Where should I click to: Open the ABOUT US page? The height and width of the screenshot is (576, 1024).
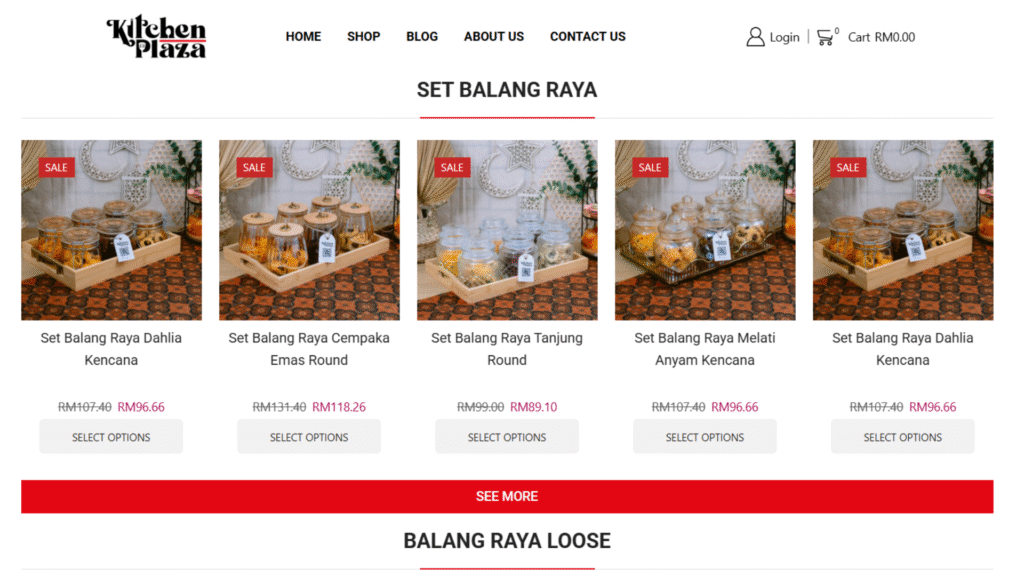tap(494, 37)
